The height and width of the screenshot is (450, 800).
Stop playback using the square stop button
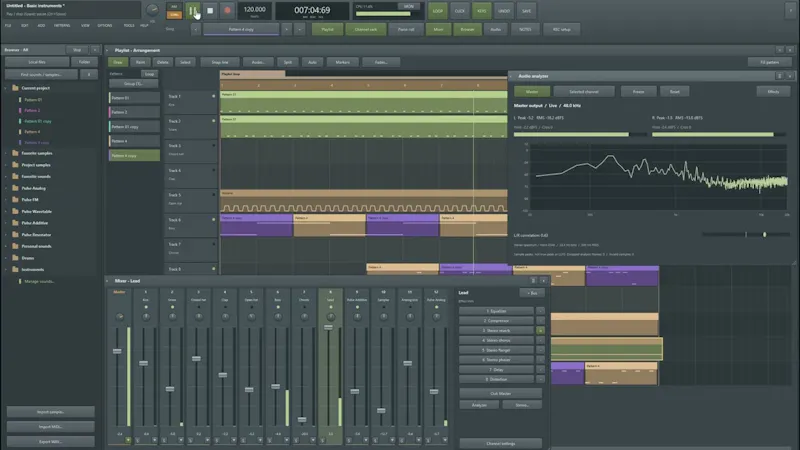[210, 10]
